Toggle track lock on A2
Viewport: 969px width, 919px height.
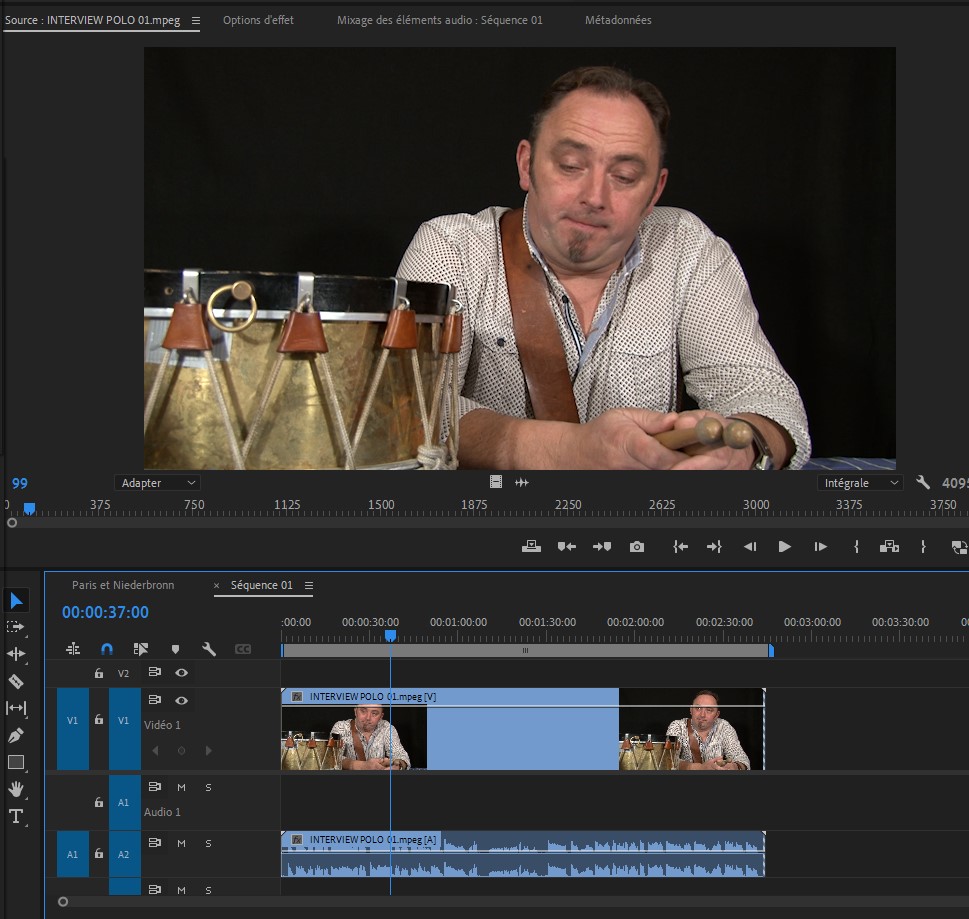tap(99, 853)
